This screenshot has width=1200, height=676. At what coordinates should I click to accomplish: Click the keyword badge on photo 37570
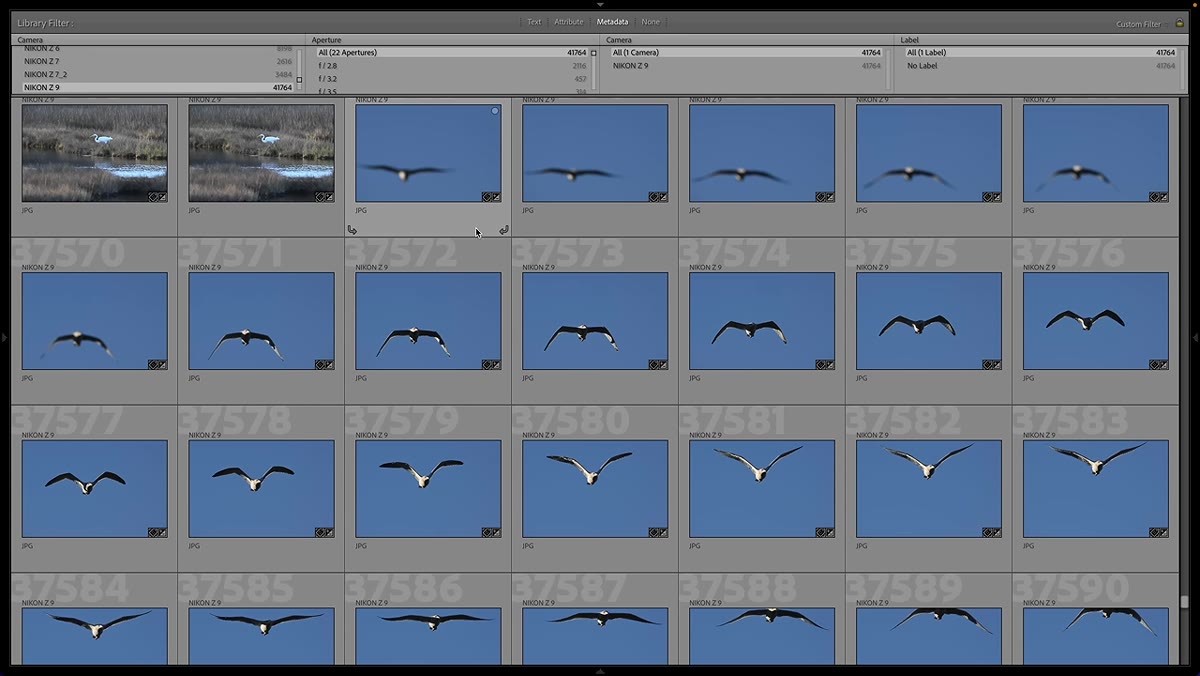(153, 365)
